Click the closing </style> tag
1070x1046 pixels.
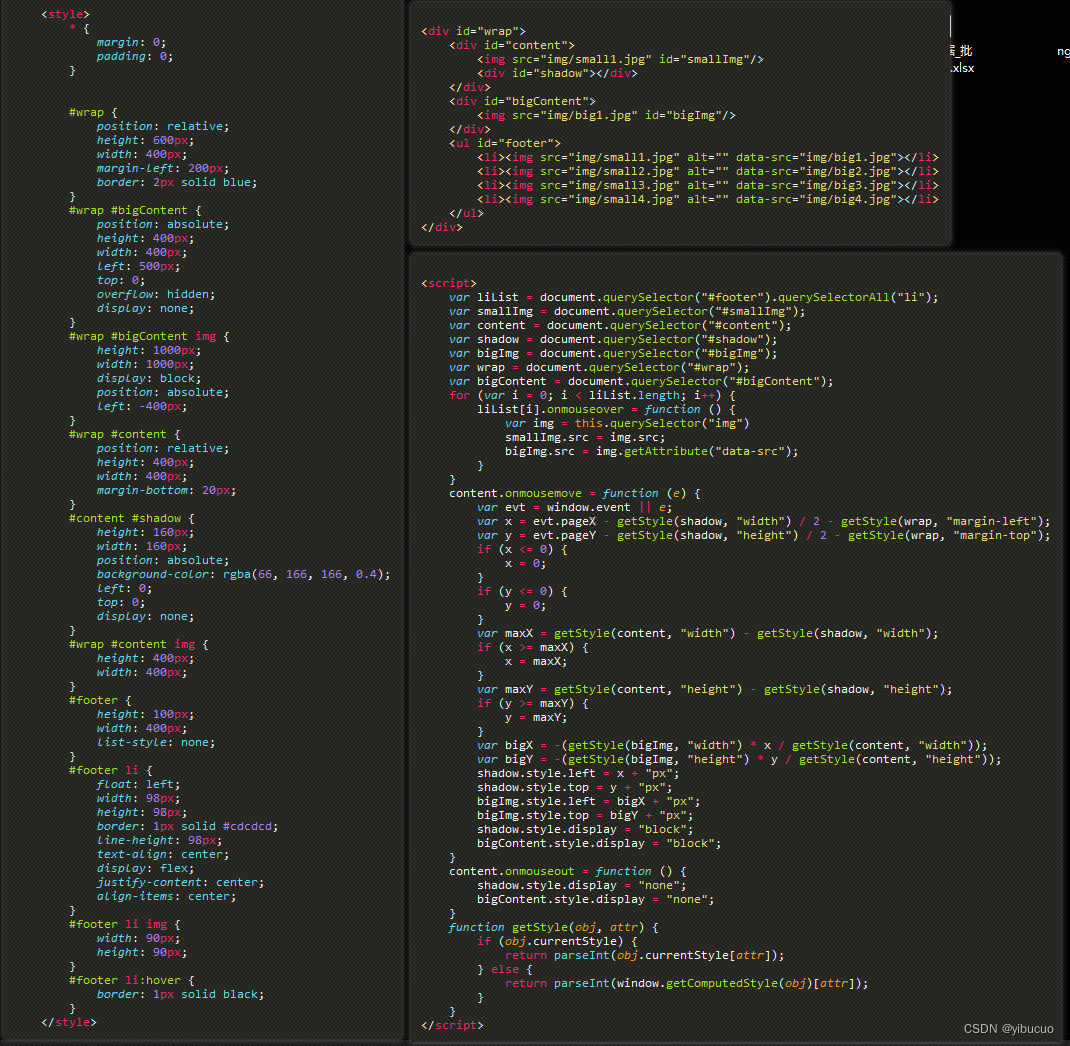click(x=69, y=1022)
